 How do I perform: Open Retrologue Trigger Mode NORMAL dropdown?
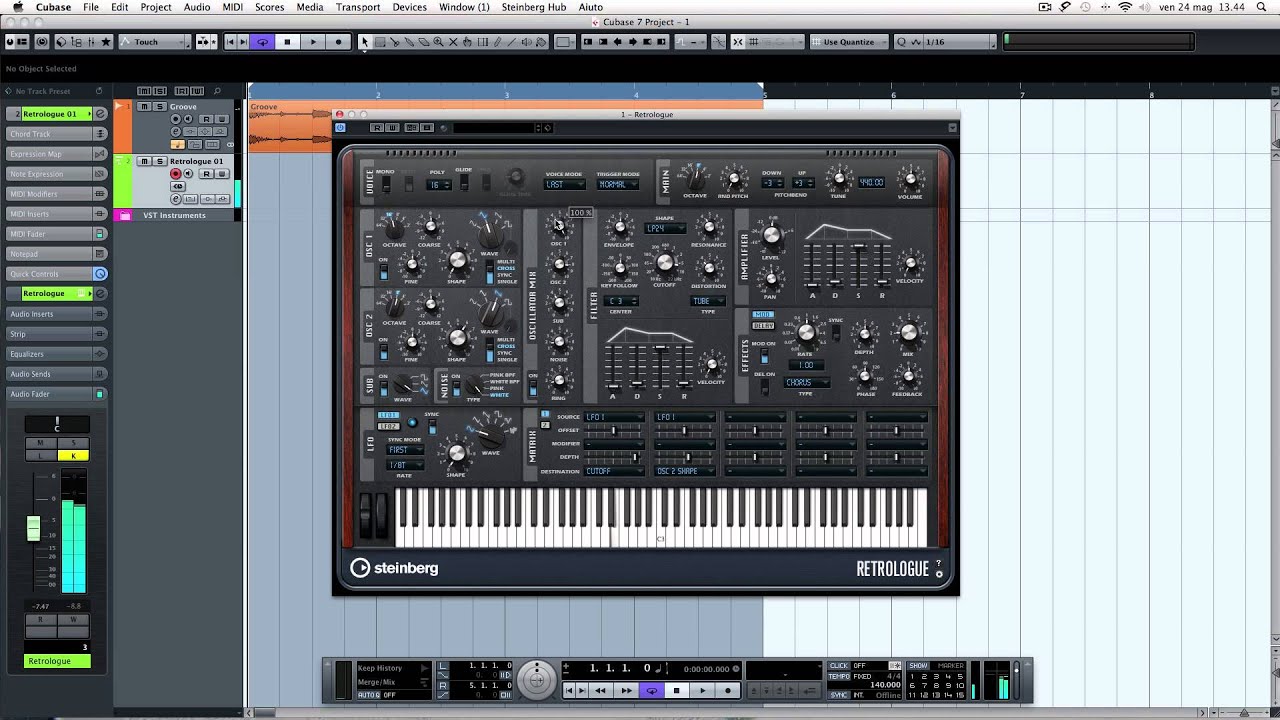click(x=618, y=185)
